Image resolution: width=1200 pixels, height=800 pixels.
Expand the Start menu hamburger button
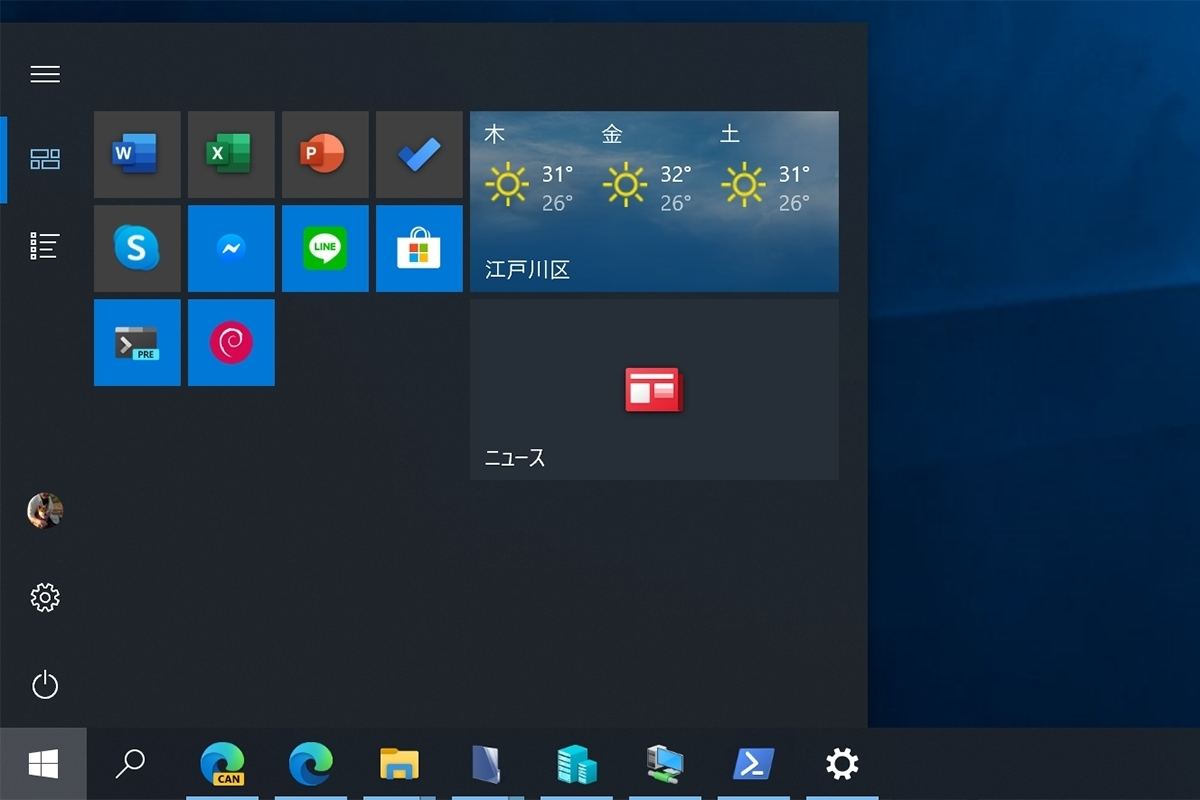pyautogui.click(x=45, y=74)
